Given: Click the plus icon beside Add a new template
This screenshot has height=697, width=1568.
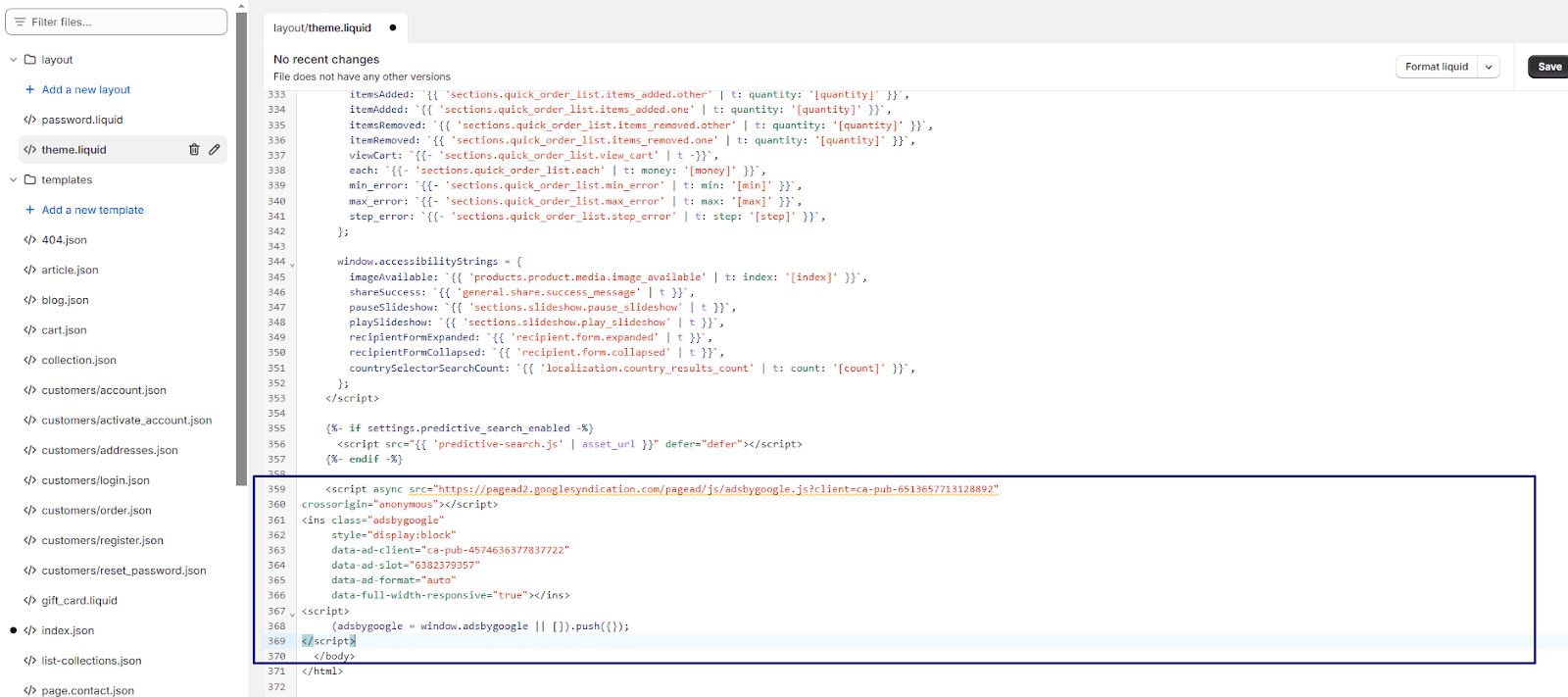Looking at the screenshot, I should coord(29,211).
